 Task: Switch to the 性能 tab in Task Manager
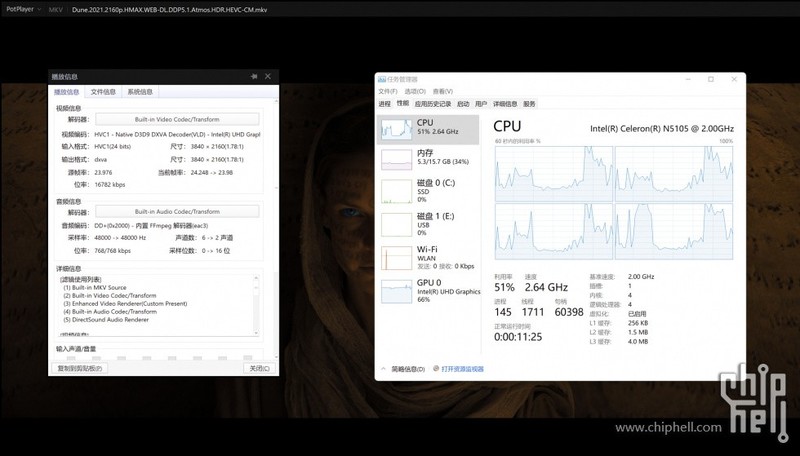click(x=403, y=104)
